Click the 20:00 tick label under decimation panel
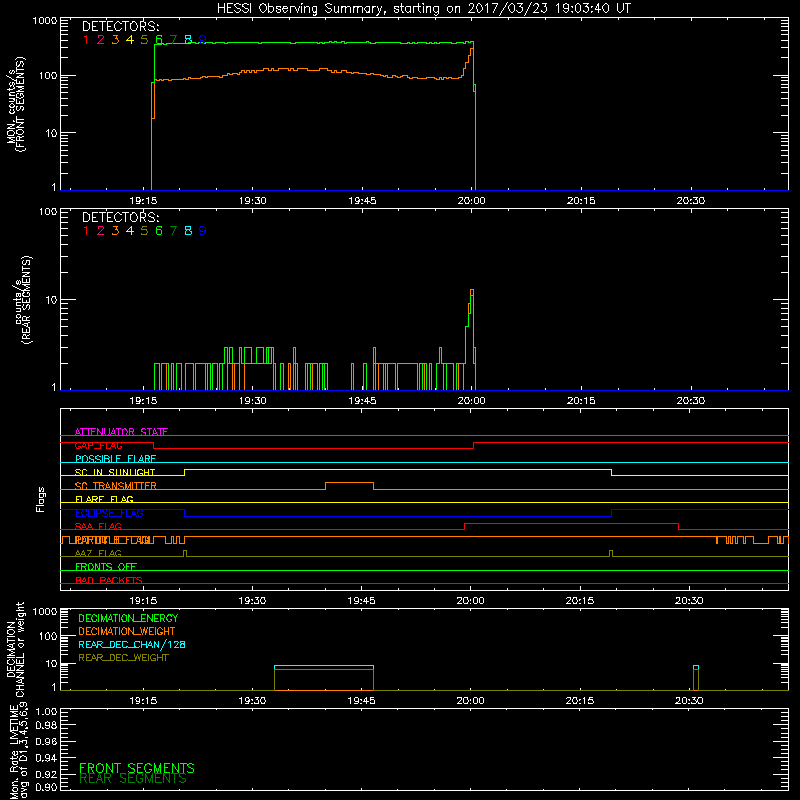Screen dimensions: 800x800 (x=470, y=701)
